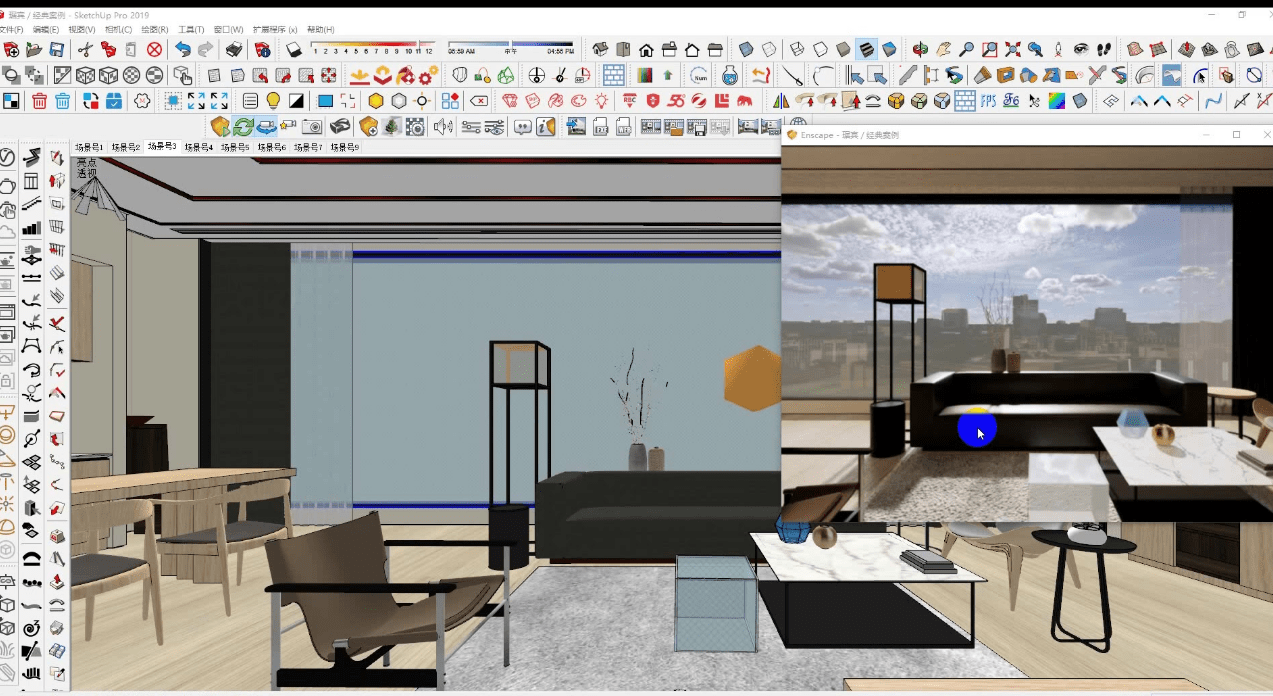
Task: Switch to wireframe face style
Action: (x=797, y=49)
